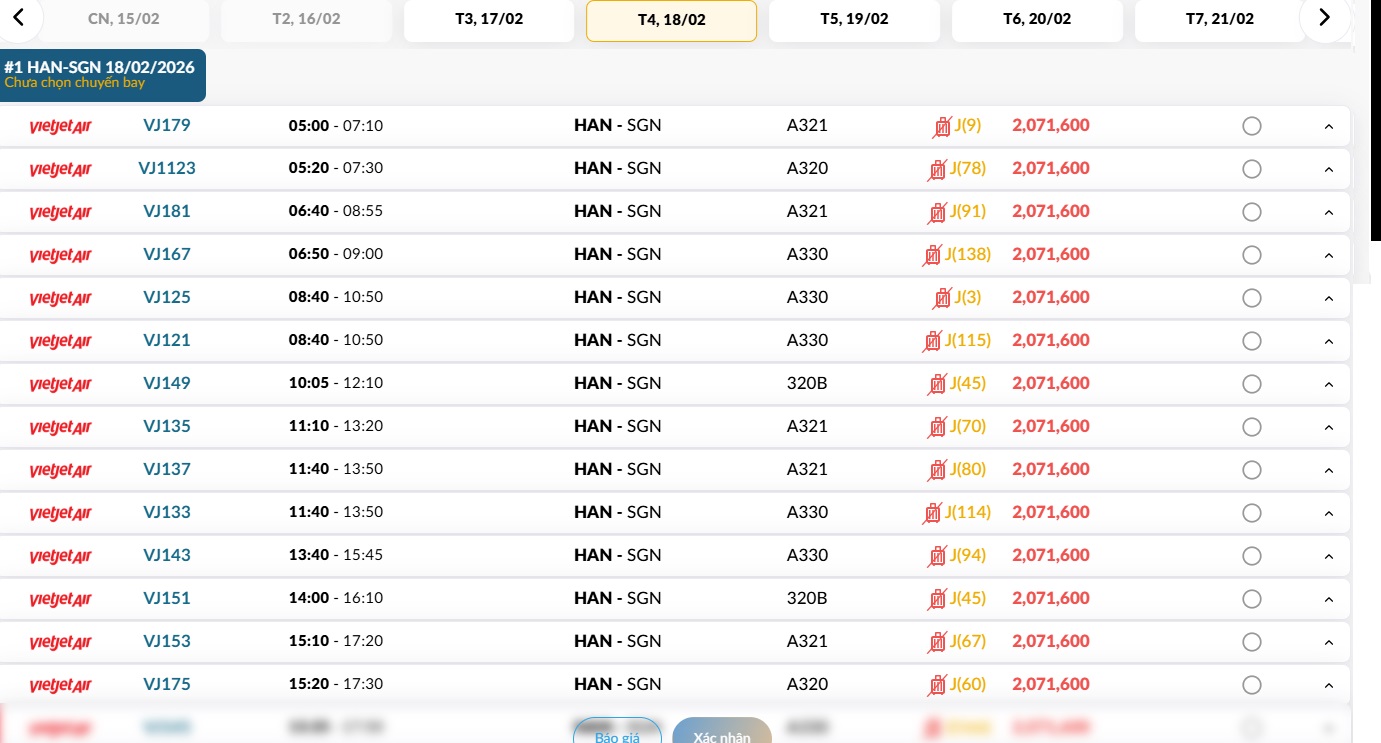Click the 2,071,600 price on VJ137 row

(1051, 469)
